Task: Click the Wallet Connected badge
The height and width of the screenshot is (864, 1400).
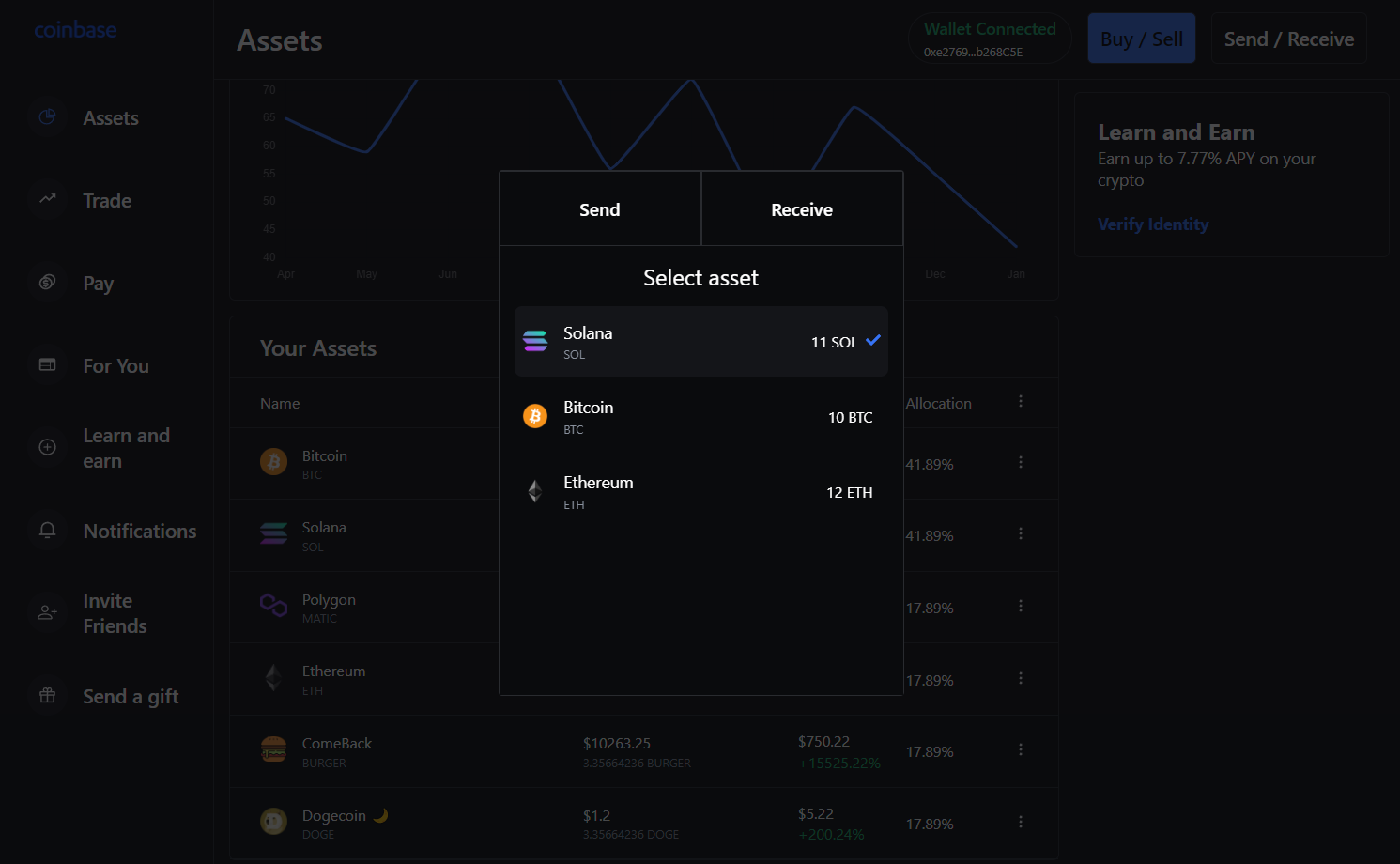Action: tap(990, 39)
